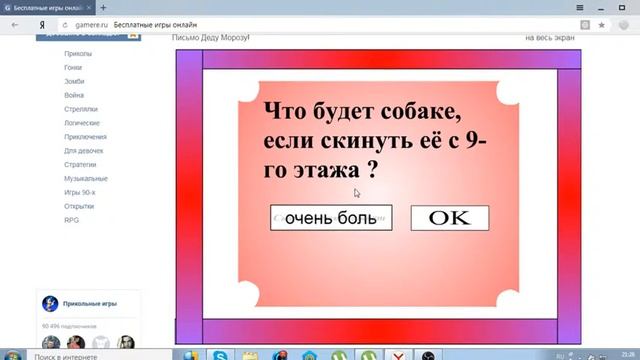Screen dimensions: 640x360
Task: Open the first green uTorrent taskbar icon
Action: pos(339,355)
